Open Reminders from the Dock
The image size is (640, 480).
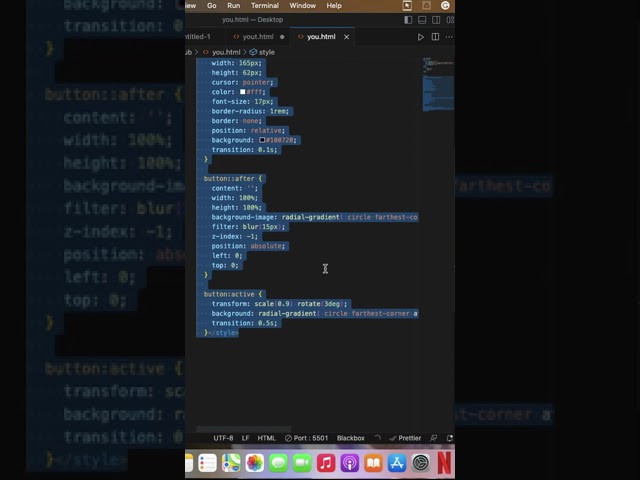[x=207, y=463]
